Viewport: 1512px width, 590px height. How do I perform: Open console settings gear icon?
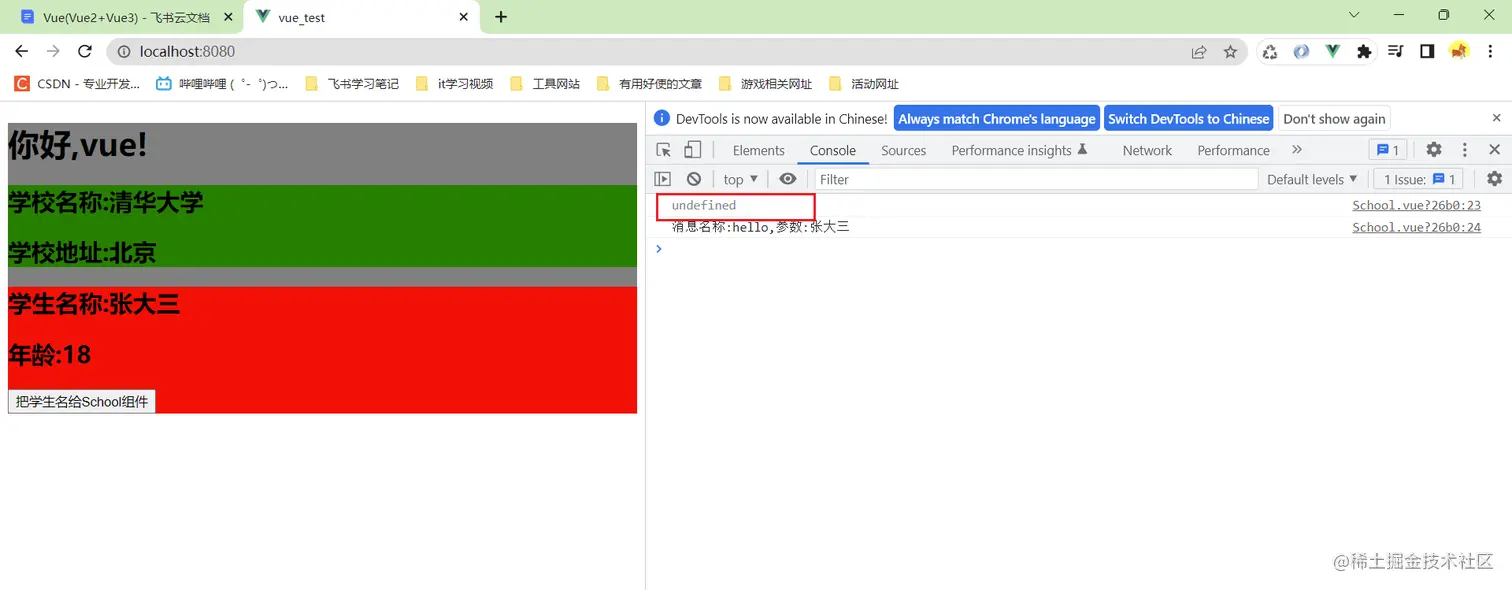coord(1494,179)
